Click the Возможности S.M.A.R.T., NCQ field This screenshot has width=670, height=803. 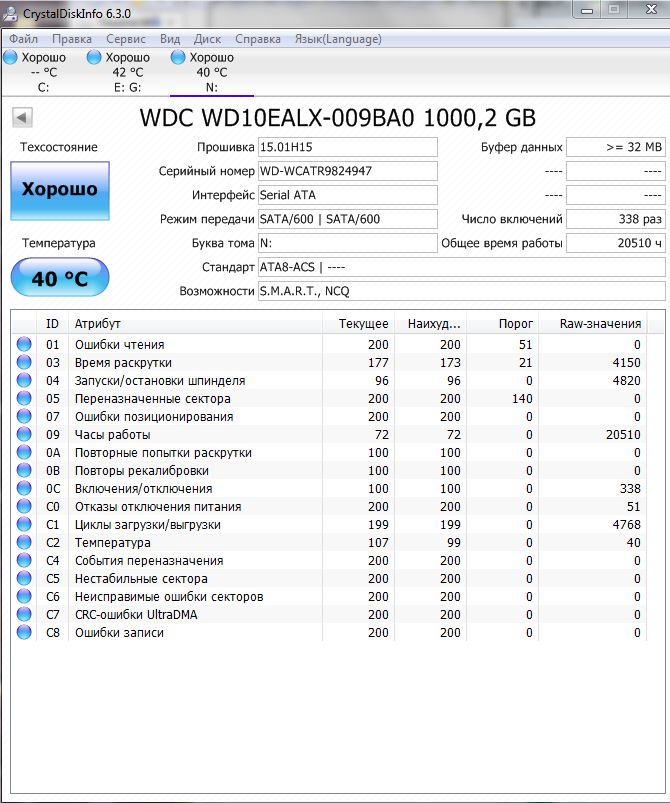point(462,291)
